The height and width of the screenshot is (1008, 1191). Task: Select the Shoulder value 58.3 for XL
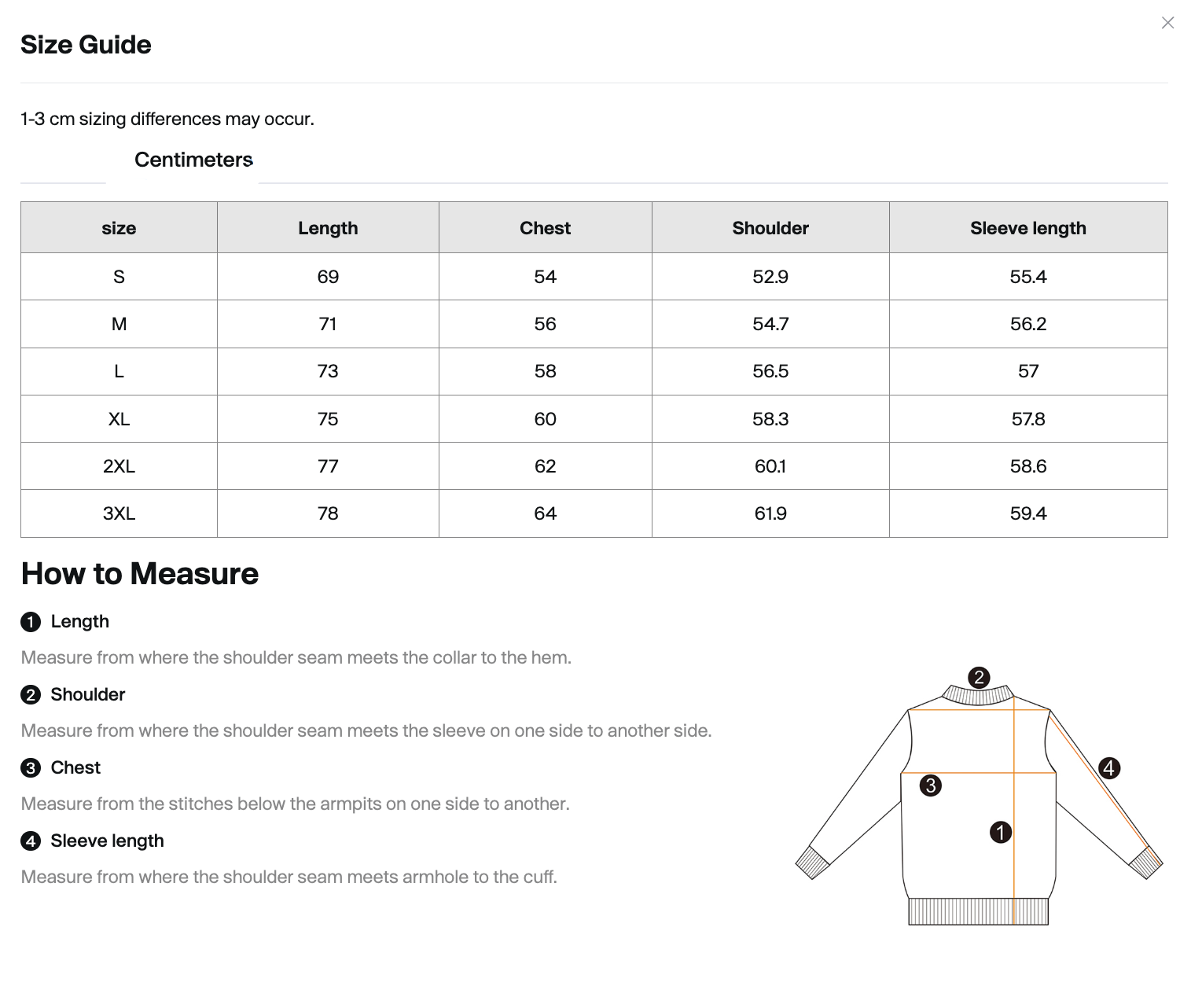pyautogui.click(x=770, y=418)
